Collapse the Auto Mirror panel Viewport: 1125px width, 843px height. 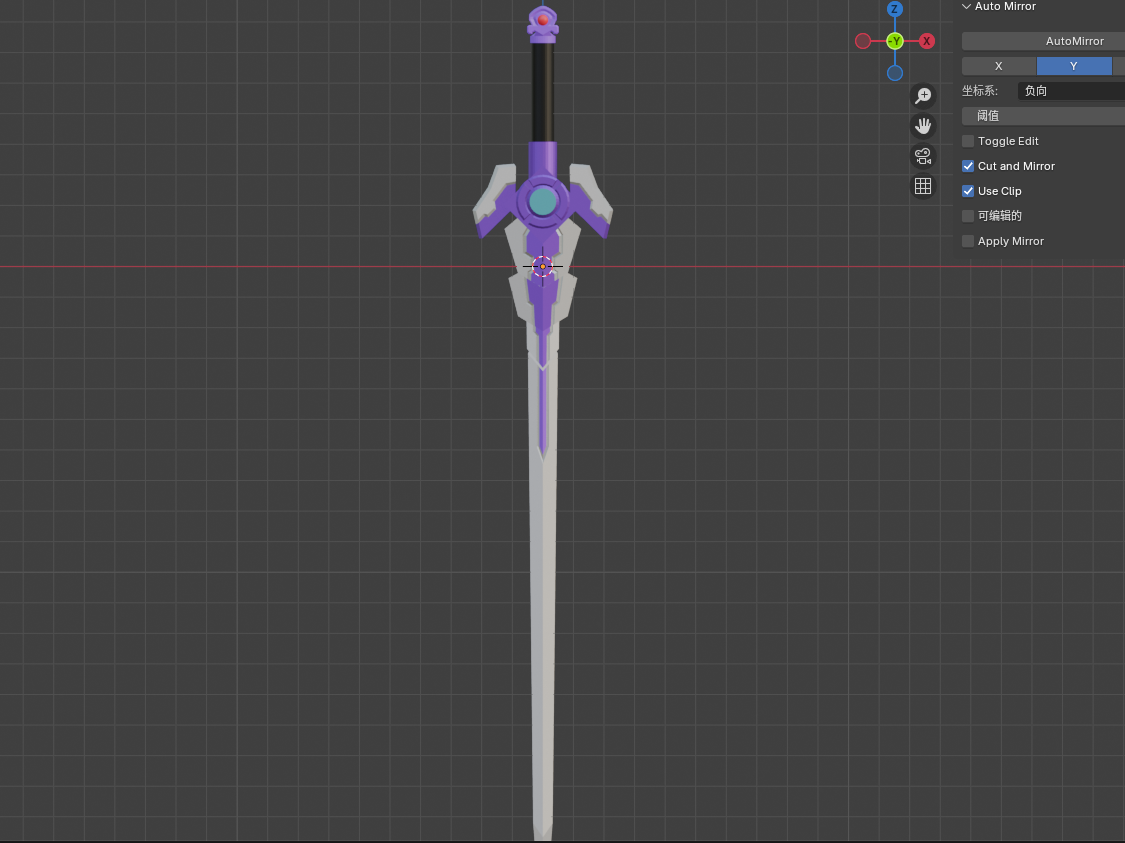coord(966,6)
